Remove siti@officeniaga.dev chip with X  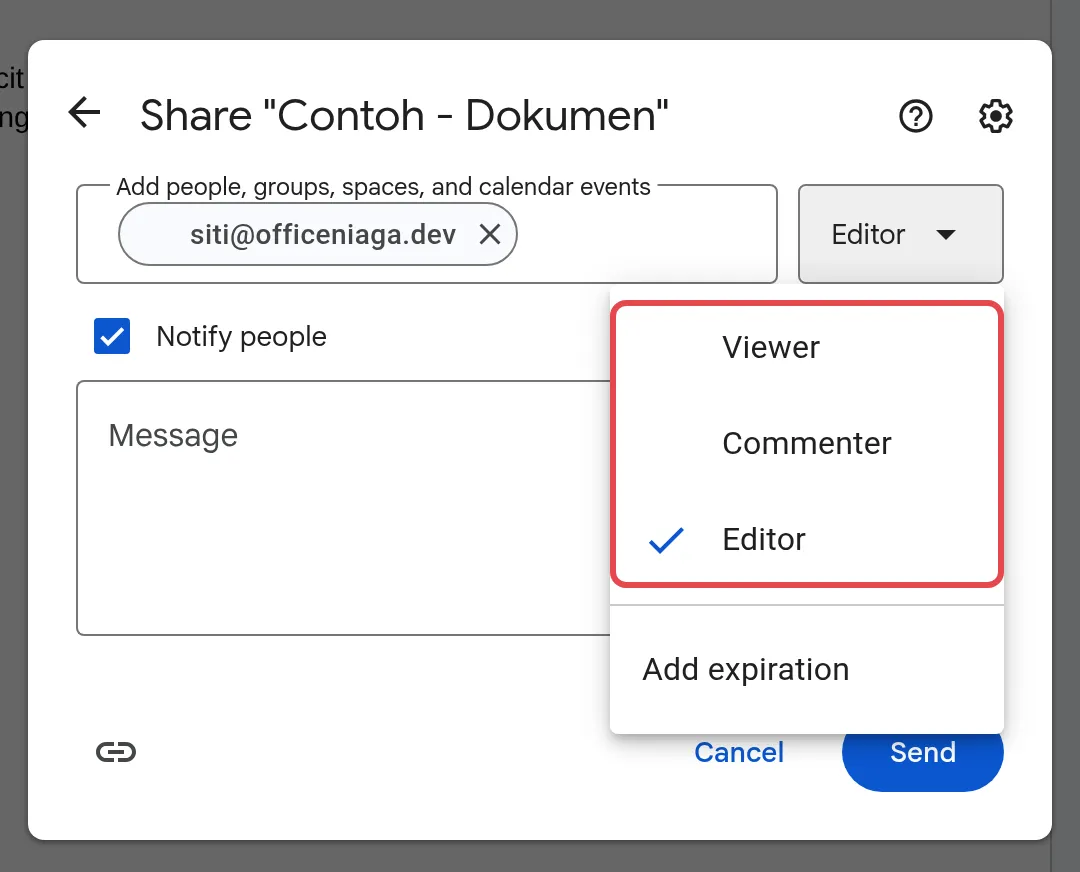coord(490,234)
